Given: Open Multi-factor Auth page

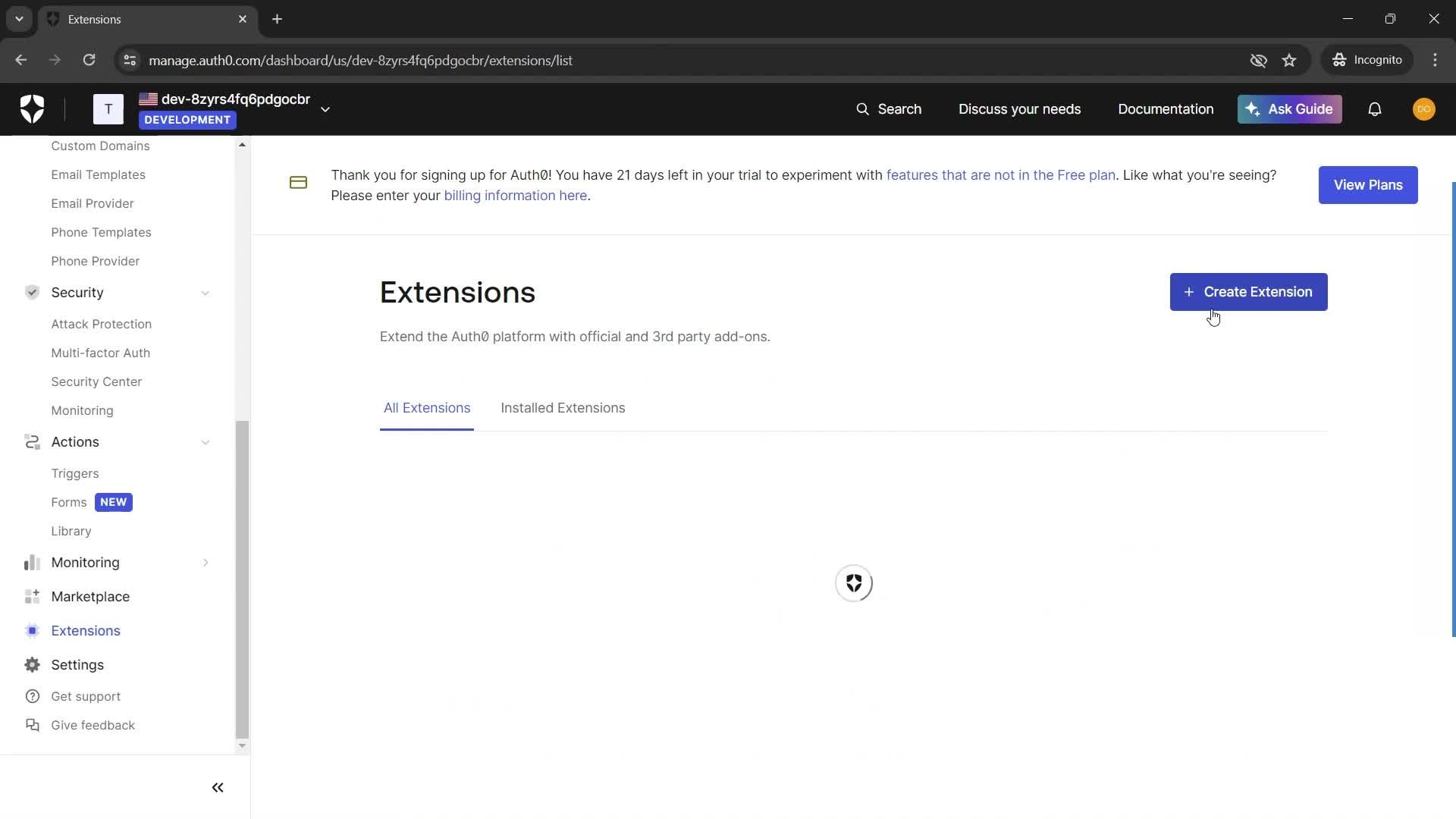Looking at the screenshot, I should (x=100, y=353).
